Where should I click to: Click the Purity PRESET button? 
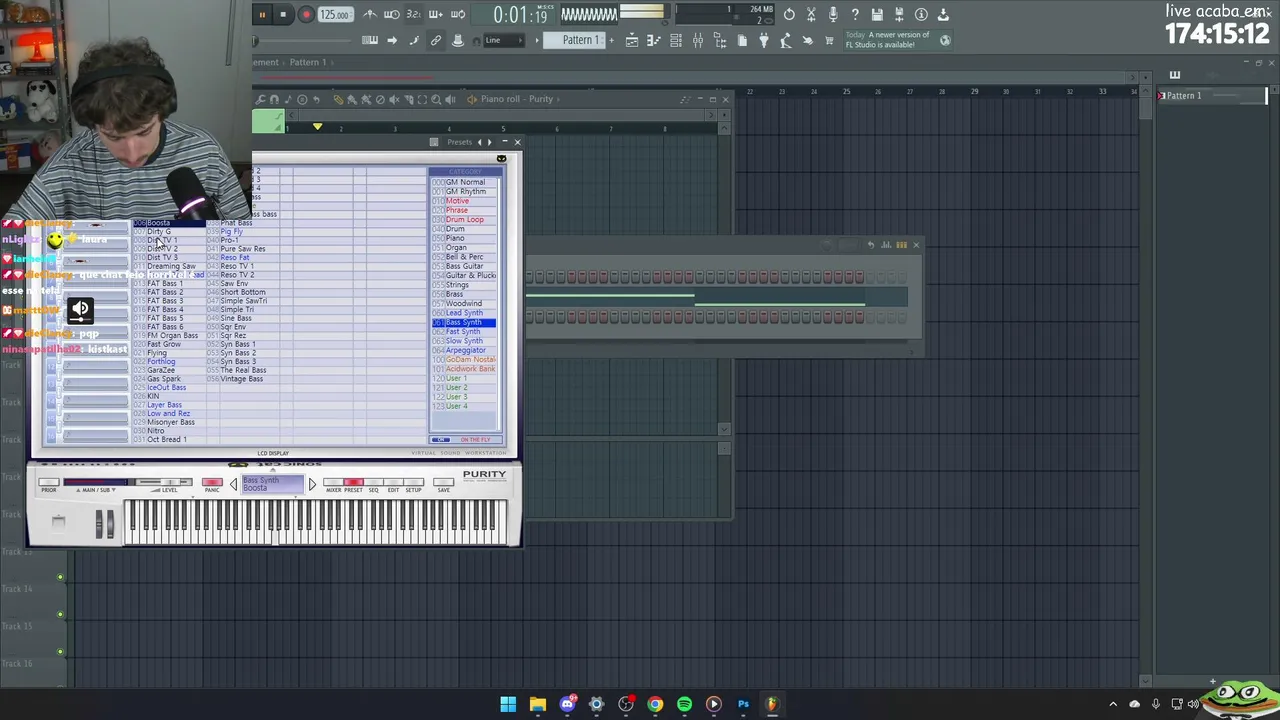[x=353, y=484]
